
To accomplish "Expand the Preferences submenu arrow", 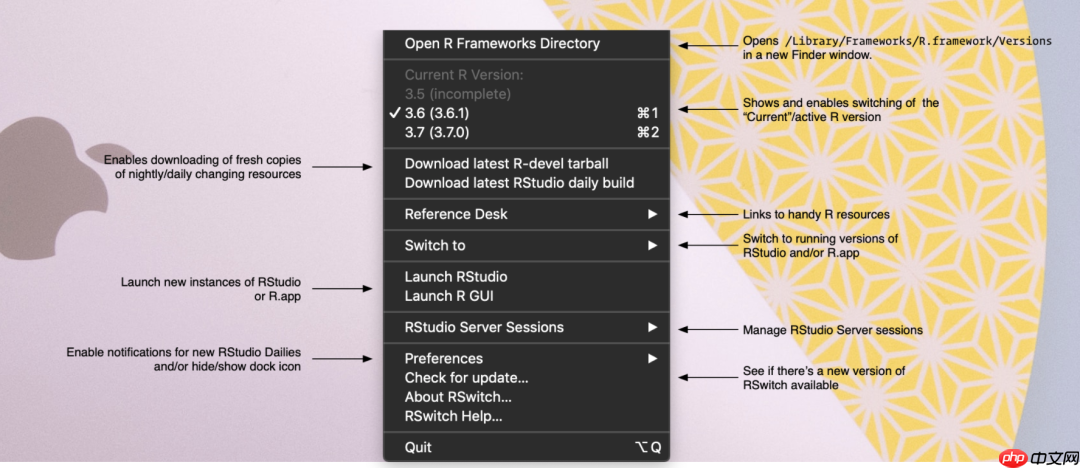I will (x=652, y=358).
